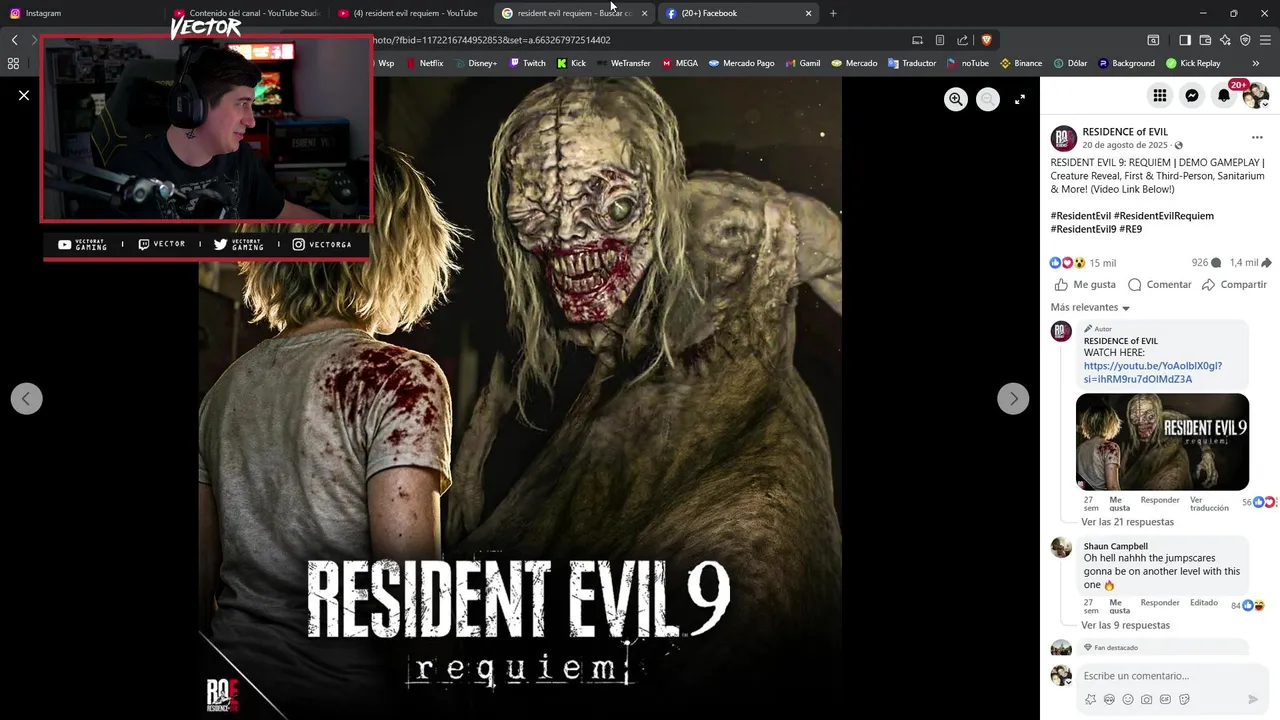Image resolution: width=1280 pixels, height=720 pixels.
Task: Go to the previous photo
Action: 26,398
